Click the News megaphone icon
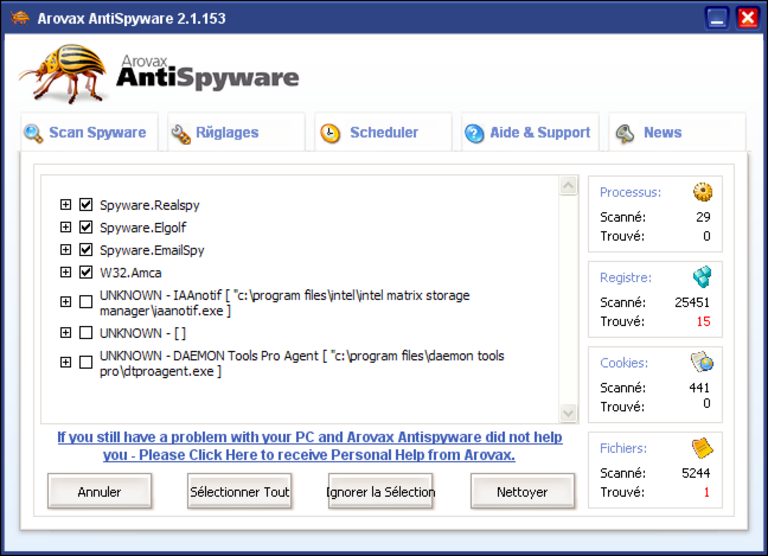Screen dimensions: 768x556 pos(625,133)
